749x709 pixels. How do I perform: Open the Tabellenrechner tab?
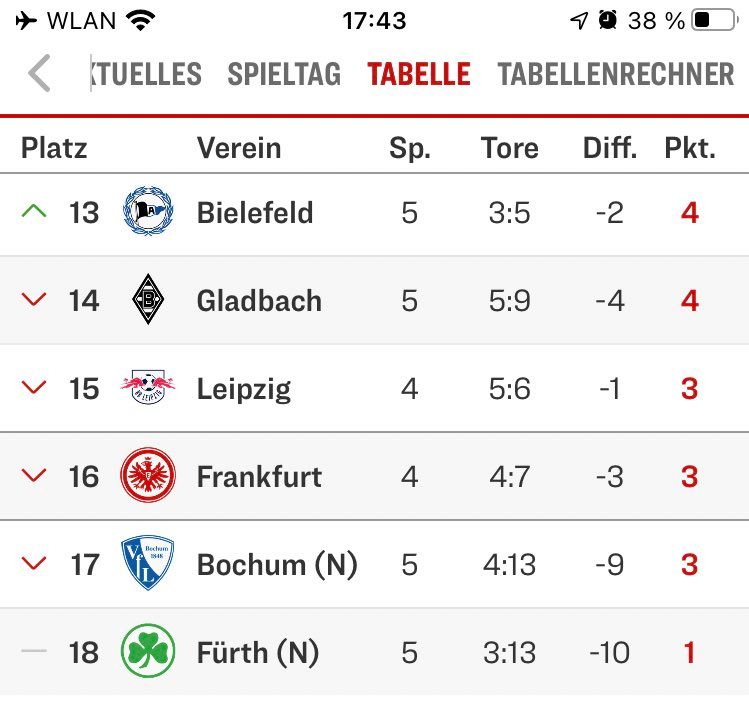[616, 74]
